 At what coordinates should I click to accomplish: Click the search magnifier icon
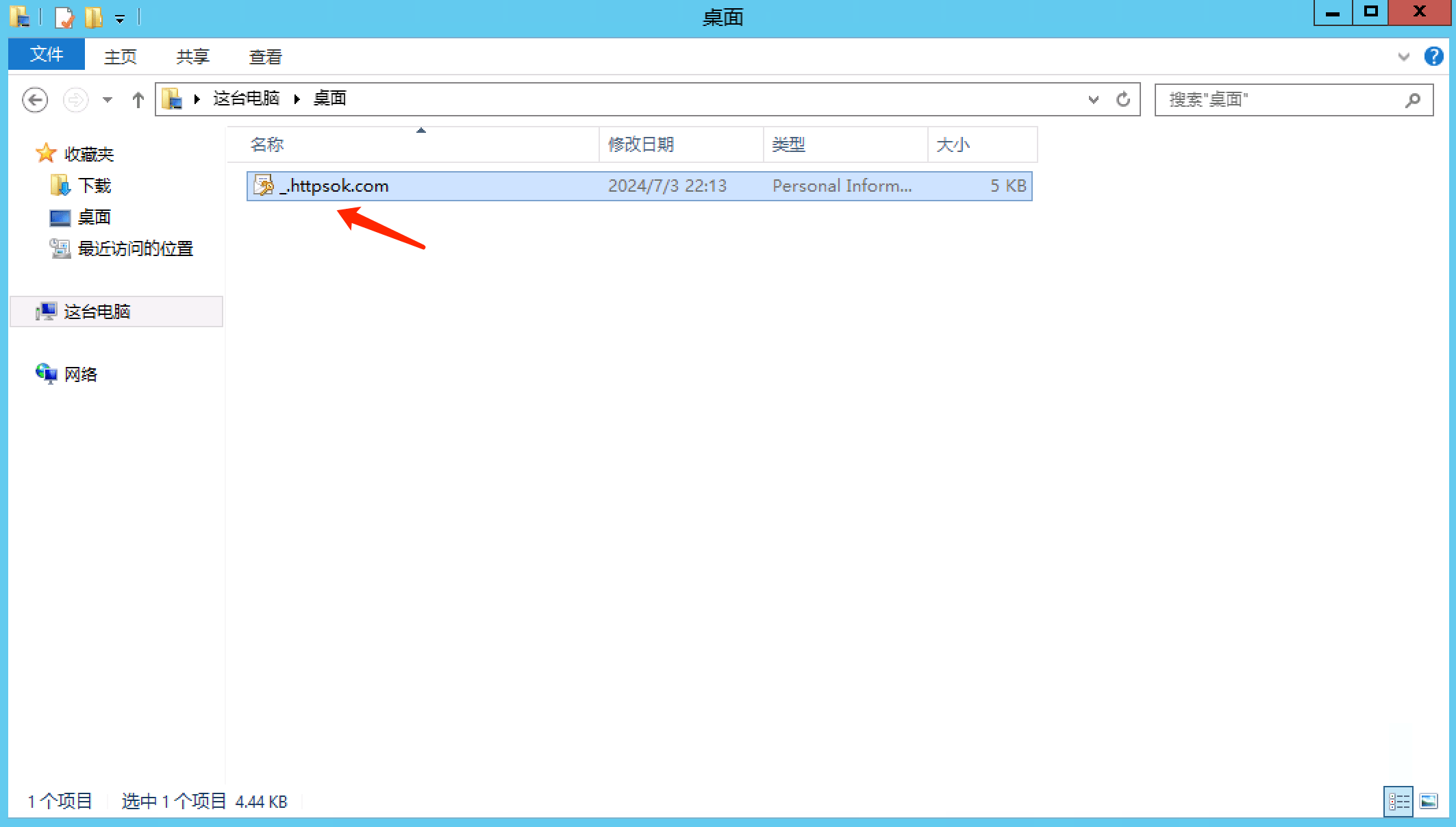click(x=1412, y=100)
